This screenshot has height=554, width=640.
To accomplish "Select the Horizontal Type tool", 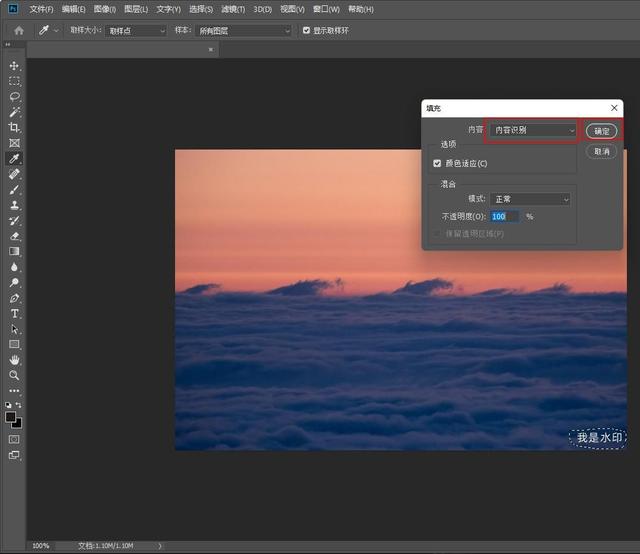I will [x=14, y=314].
